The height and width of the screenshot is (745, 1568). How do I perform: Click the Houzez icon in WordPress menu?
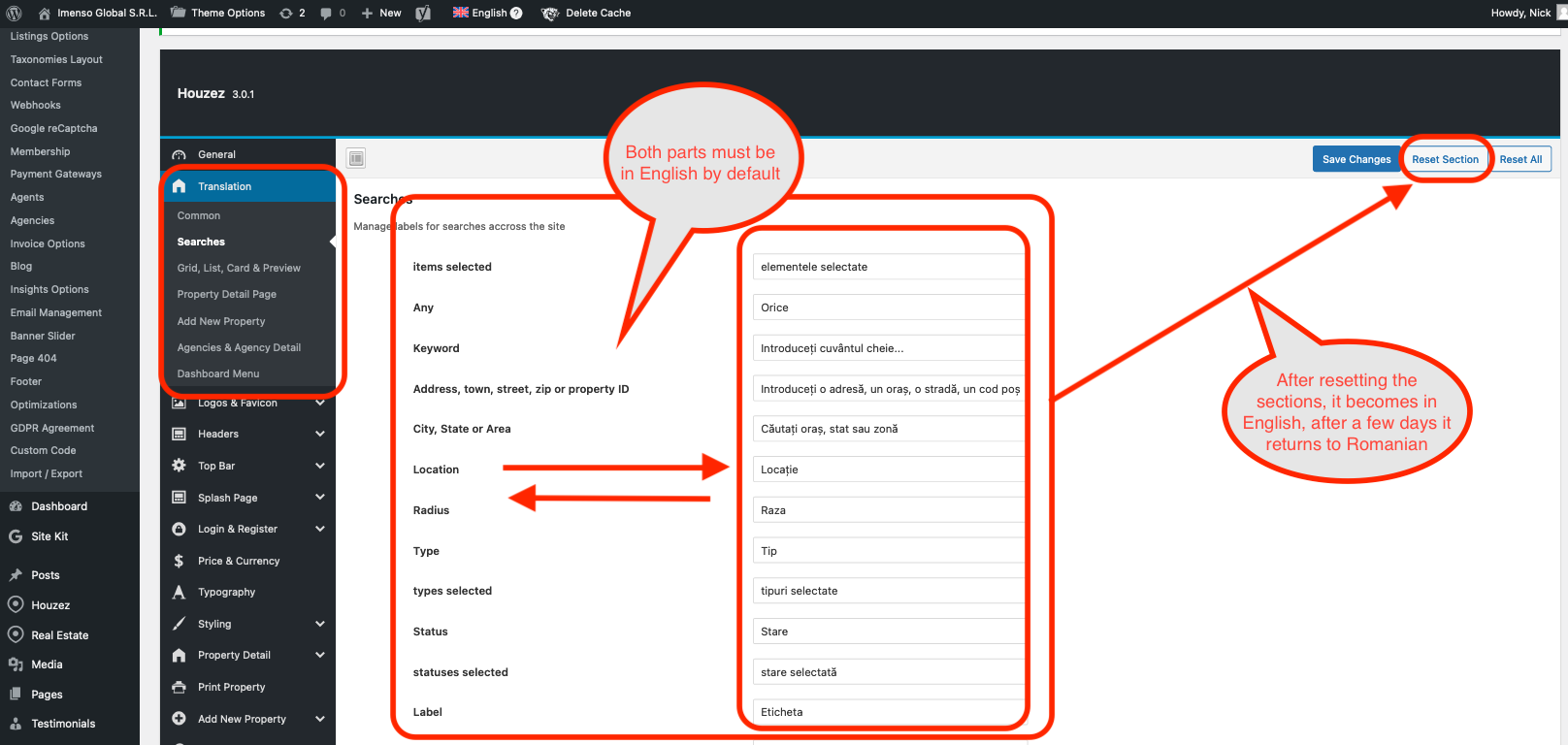pos(16,604)
